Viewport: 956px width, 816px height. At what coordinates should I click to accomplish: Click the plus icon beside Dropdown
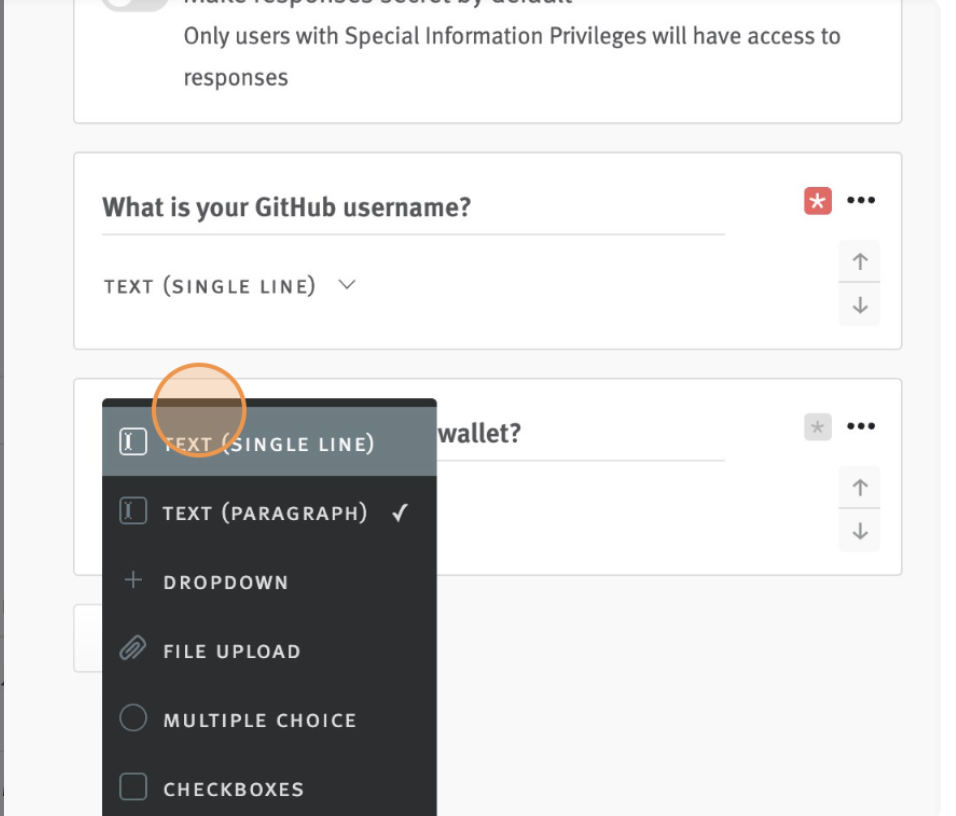click(133, 580)
